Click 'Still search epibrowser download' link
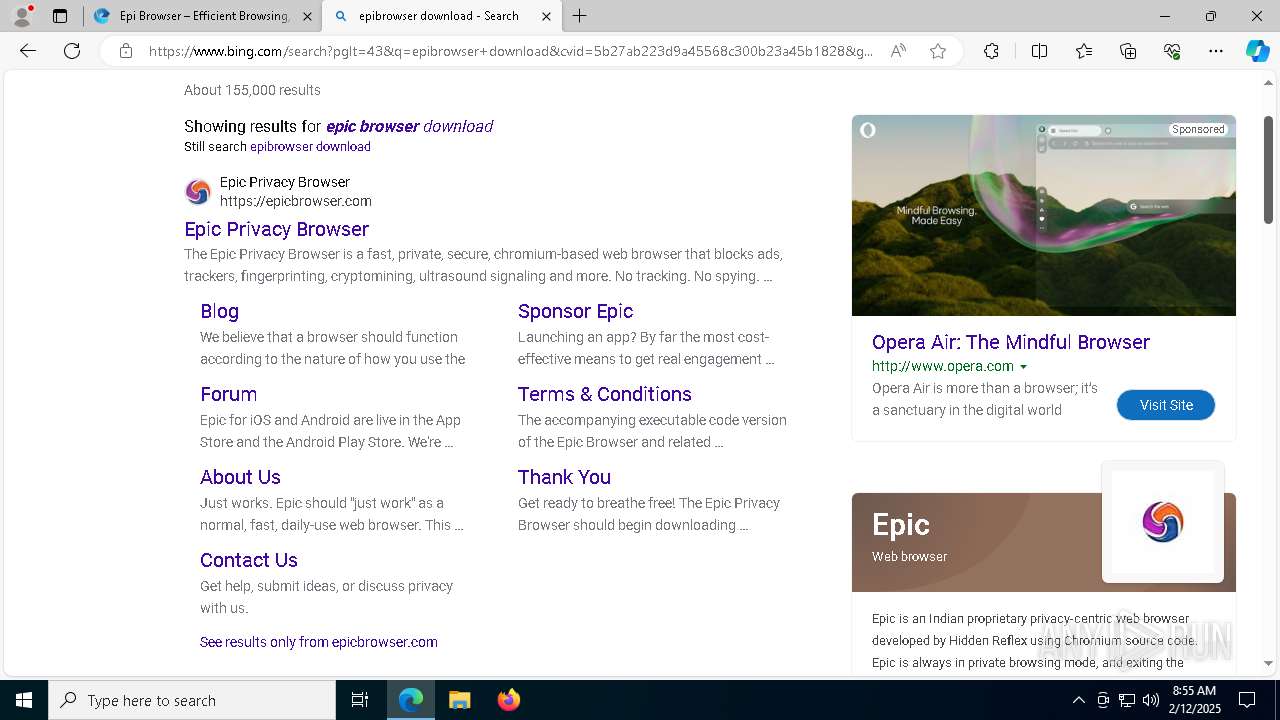The height and width of the screenshot is (720, 1280). 310,147
